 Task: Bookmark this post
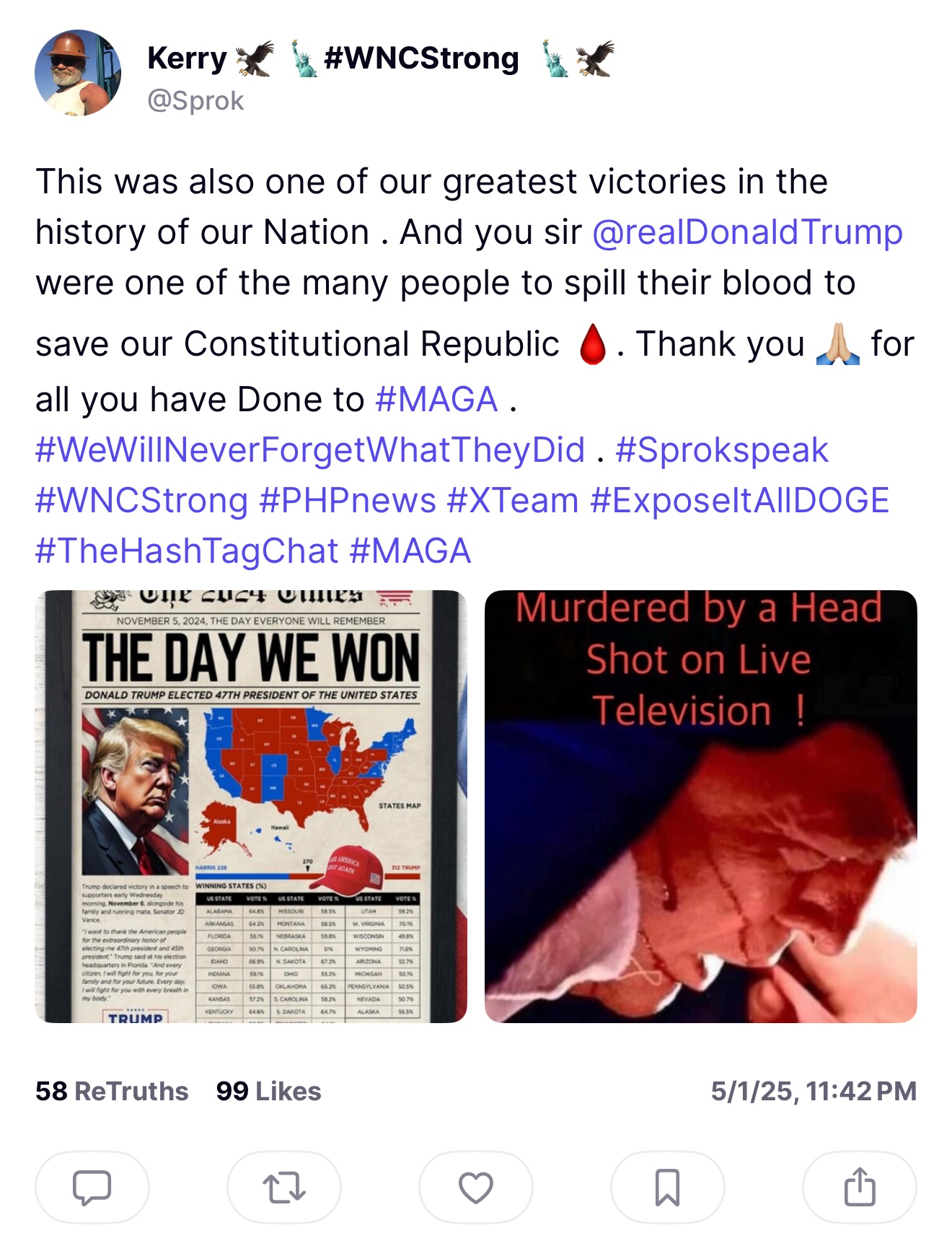tap(667, 1187)
